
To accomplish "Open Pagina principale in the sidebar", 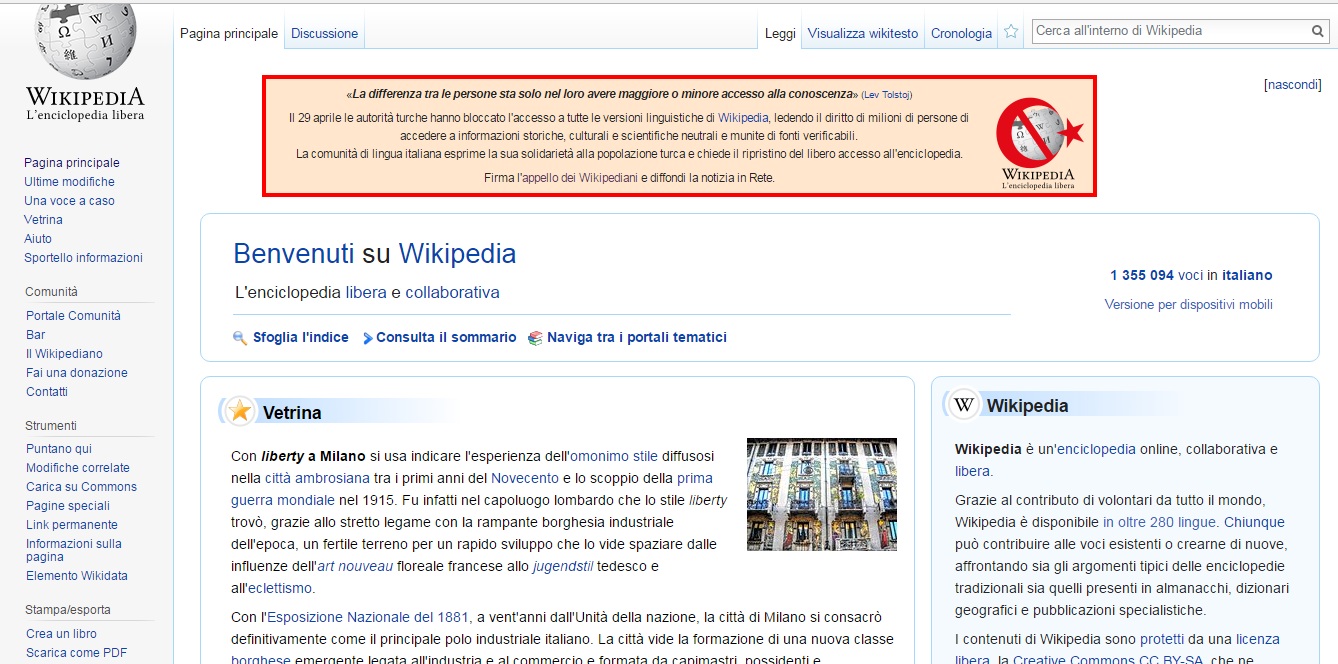I will (x=72, y=163).
